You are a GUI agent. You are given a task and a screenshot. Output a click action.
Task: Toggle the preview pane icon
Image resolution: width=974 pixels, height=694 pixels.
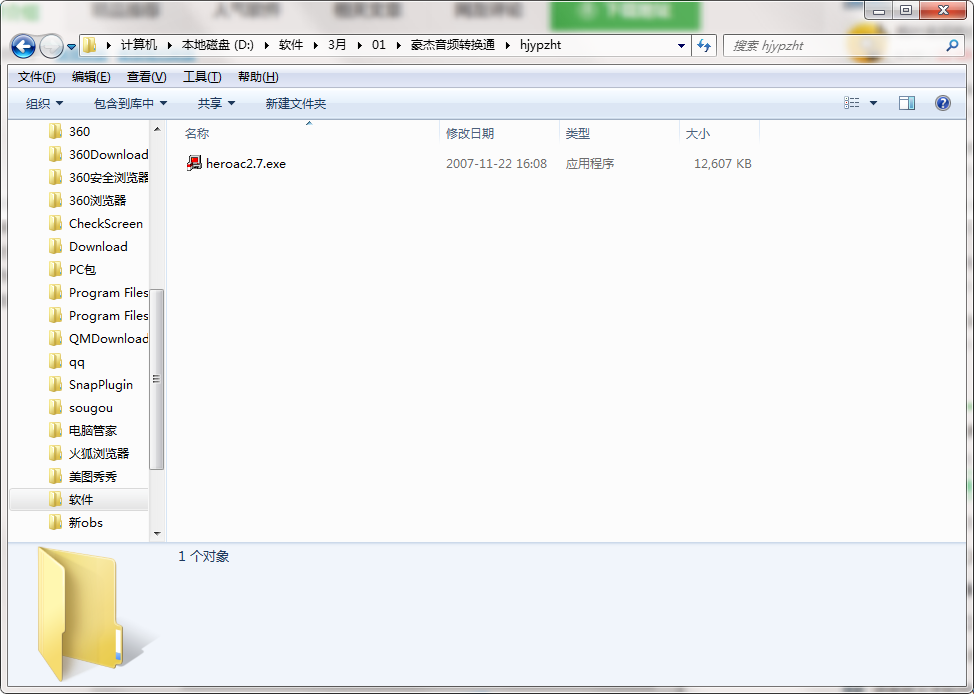907,103
